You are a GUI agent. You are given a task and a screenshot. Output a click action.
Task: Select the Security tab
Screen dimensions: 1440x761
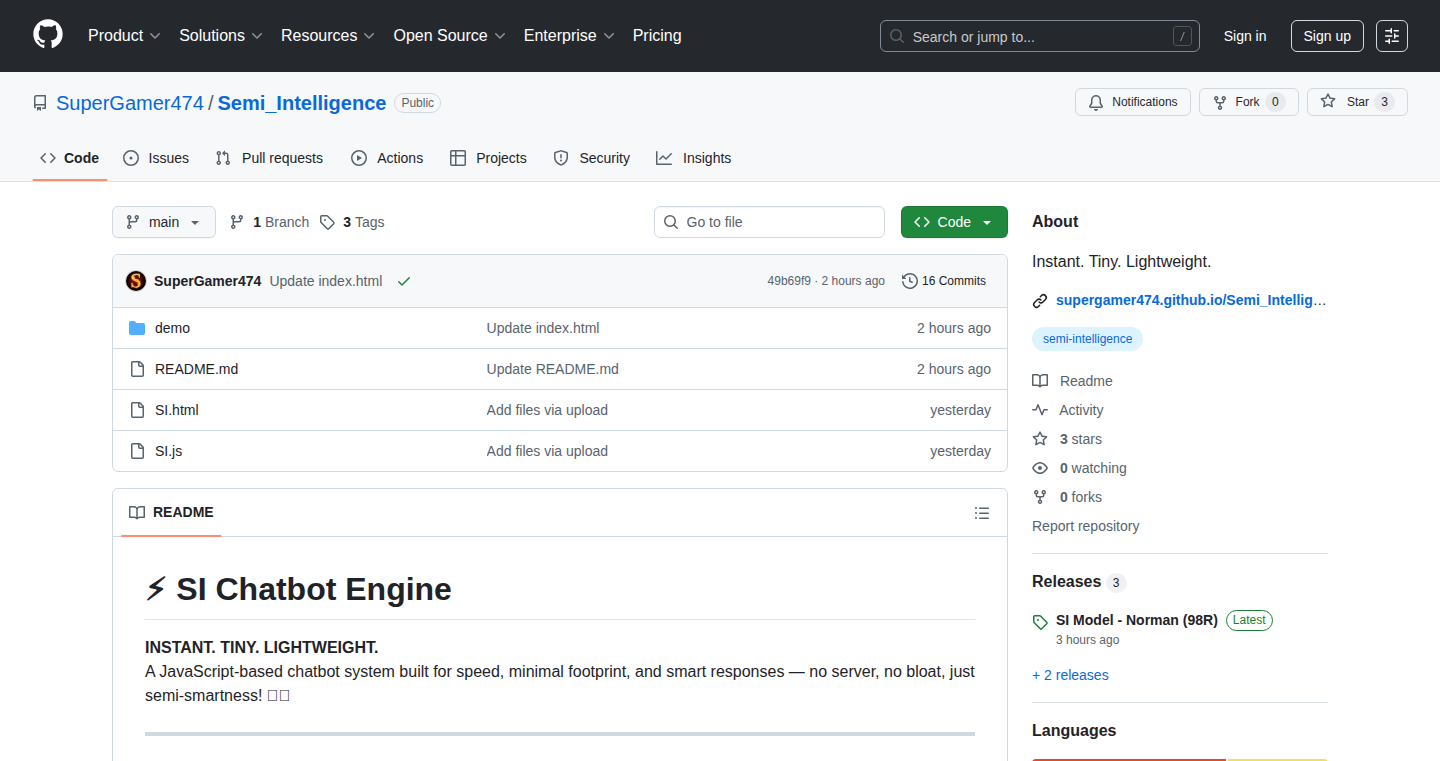[x=592, y=158]
